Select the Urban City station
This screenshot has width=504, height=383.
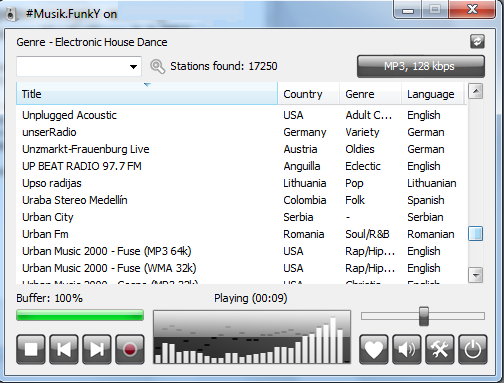point(242,217)
